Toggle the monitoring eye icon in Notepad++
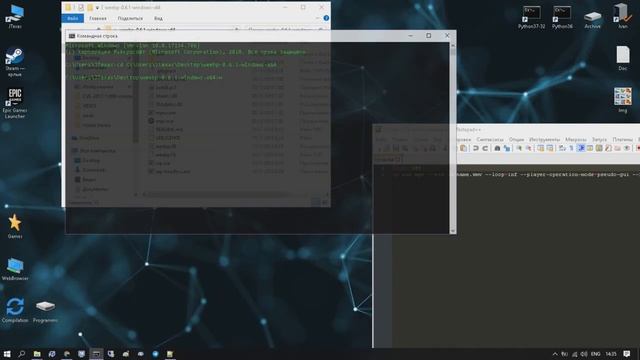 (x=627, y=148)
